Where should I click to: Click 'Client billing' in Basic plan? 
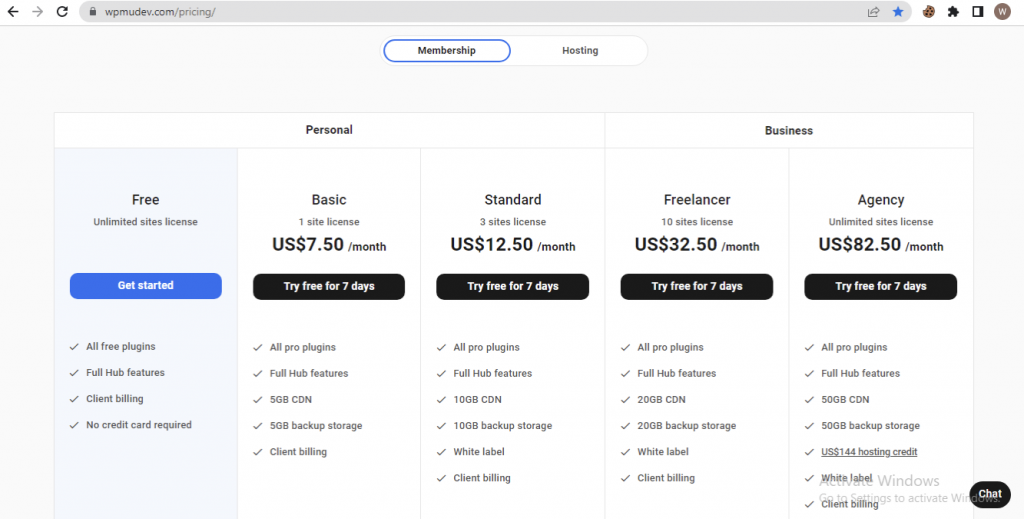pyautogui.click(x=298, y=452)
